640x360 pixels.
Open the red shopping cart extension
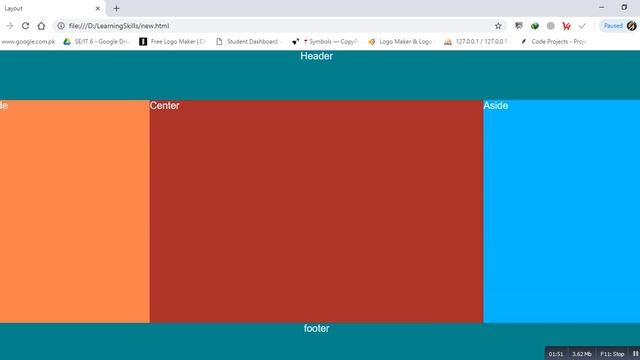point(567,26)
